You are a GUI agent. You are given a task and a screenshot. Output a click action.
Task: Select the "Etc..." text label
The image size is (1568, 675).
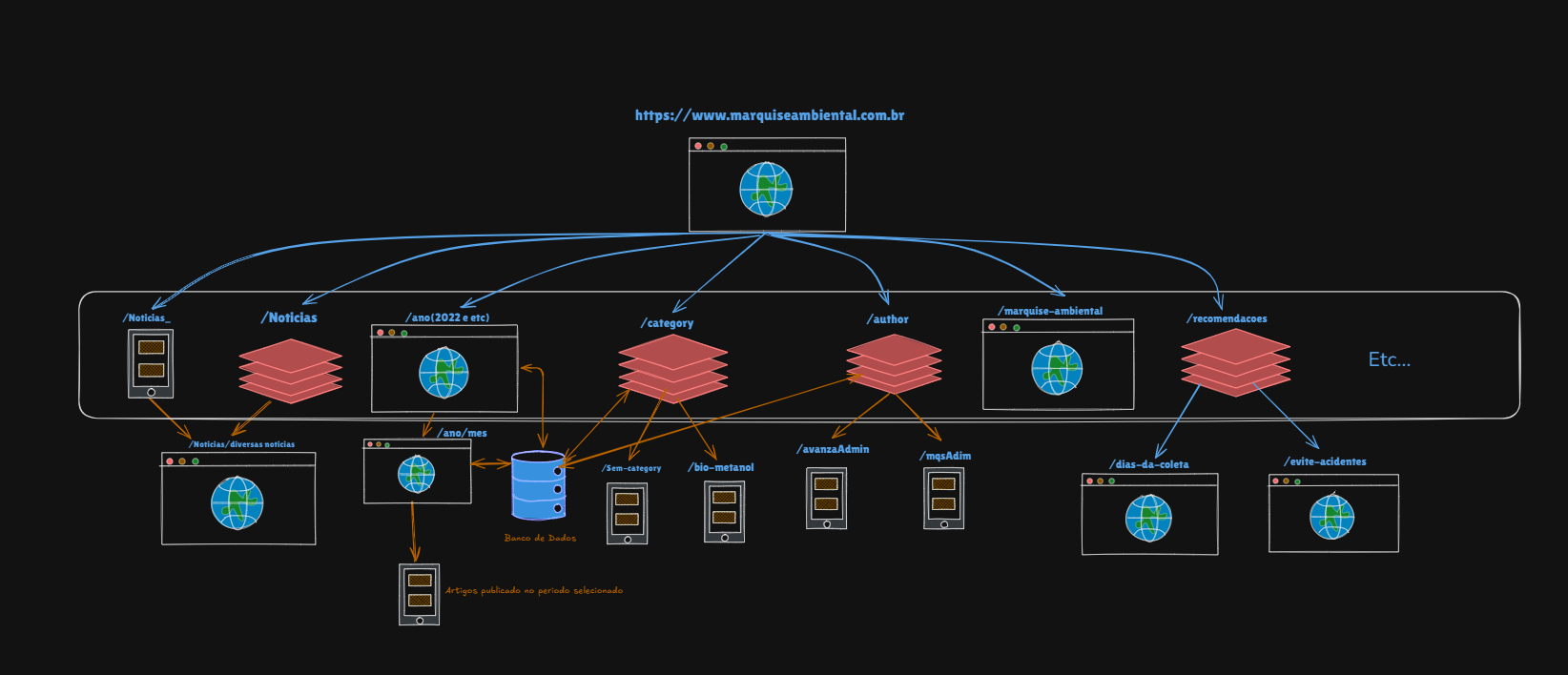1389,359
